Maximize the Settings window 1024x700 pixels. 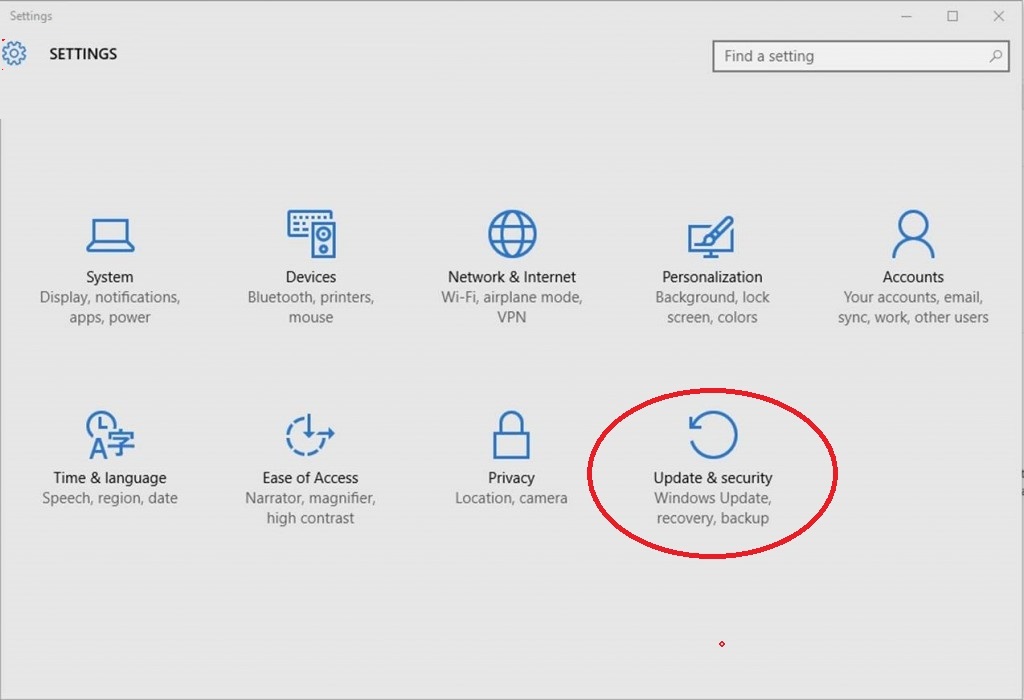tap(953, 16)
